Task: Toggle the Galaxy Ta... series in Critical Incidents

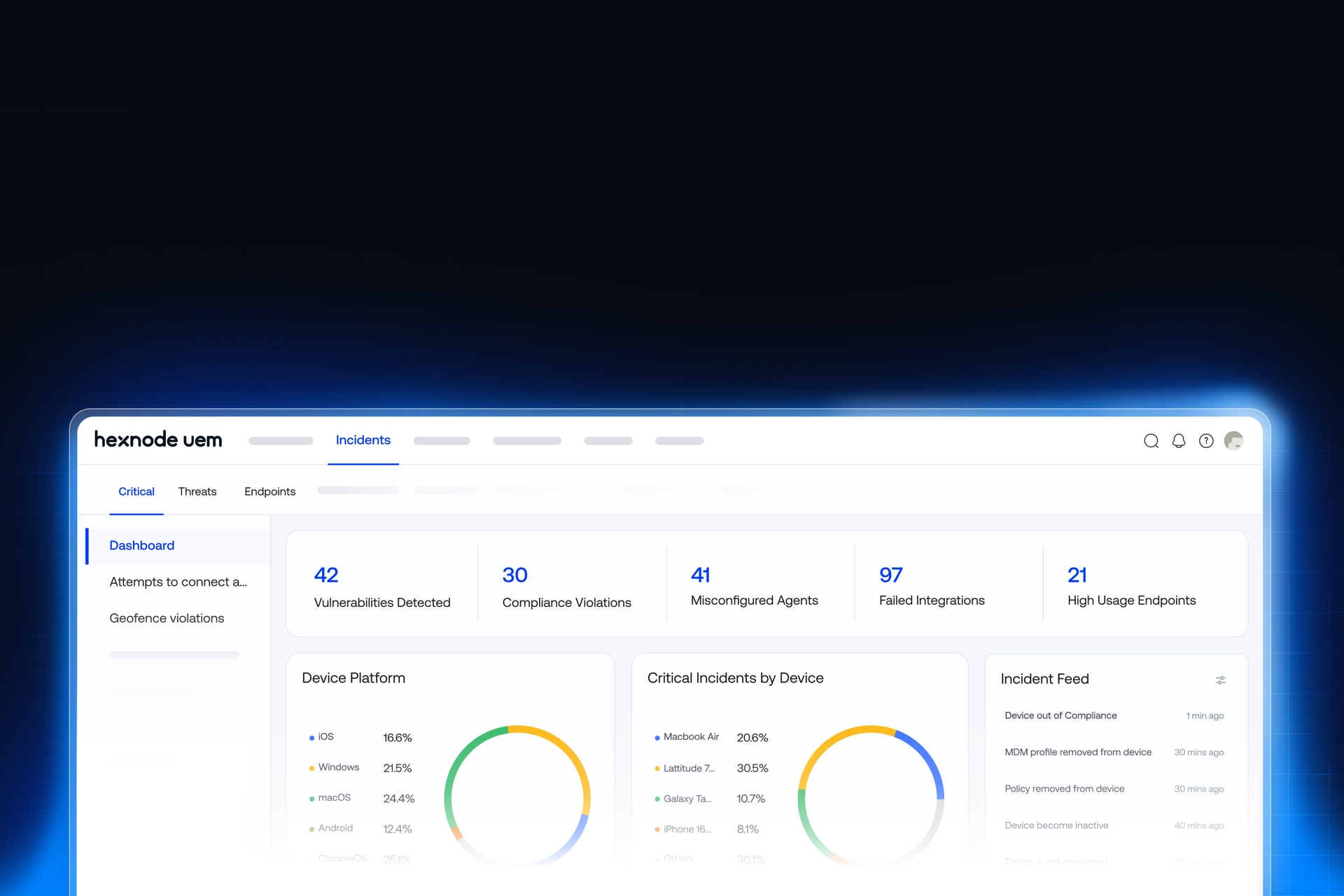Action: pos(657,798)
